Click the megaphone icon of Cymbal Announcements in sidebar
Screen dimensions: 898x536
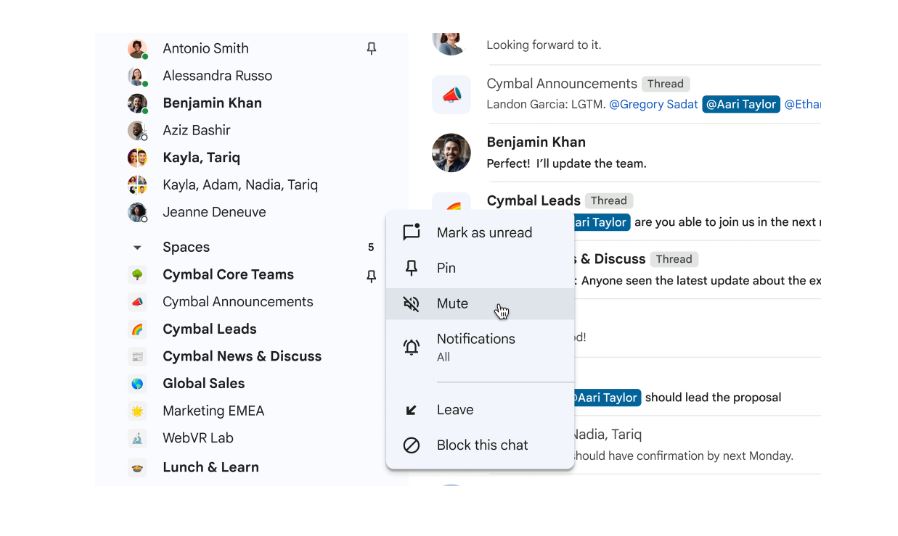(137, 302)
